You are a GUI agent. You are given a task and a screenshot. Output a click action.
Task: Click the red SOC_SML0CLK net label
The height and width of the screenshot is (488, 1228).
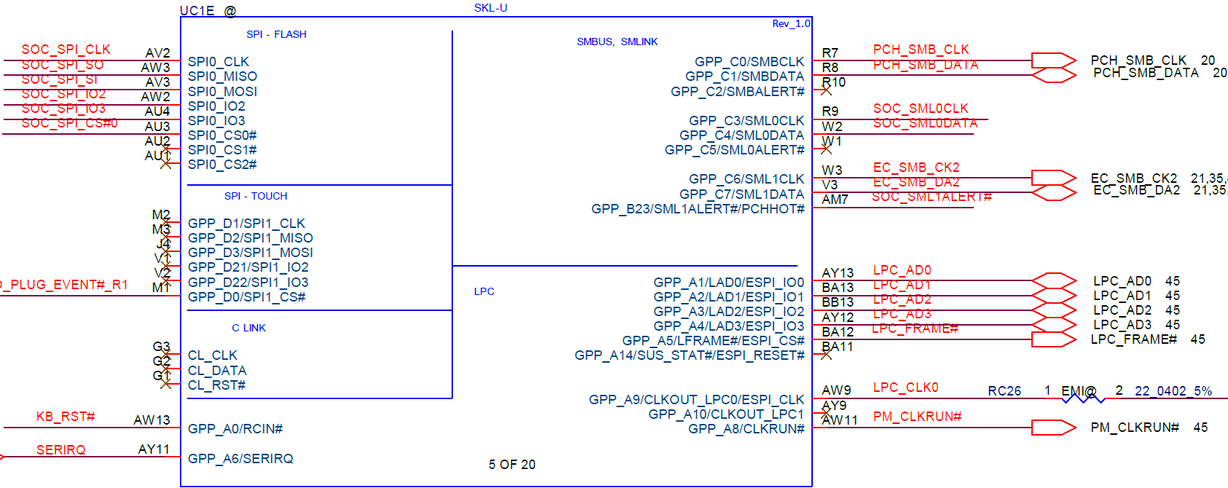[921, 108]
